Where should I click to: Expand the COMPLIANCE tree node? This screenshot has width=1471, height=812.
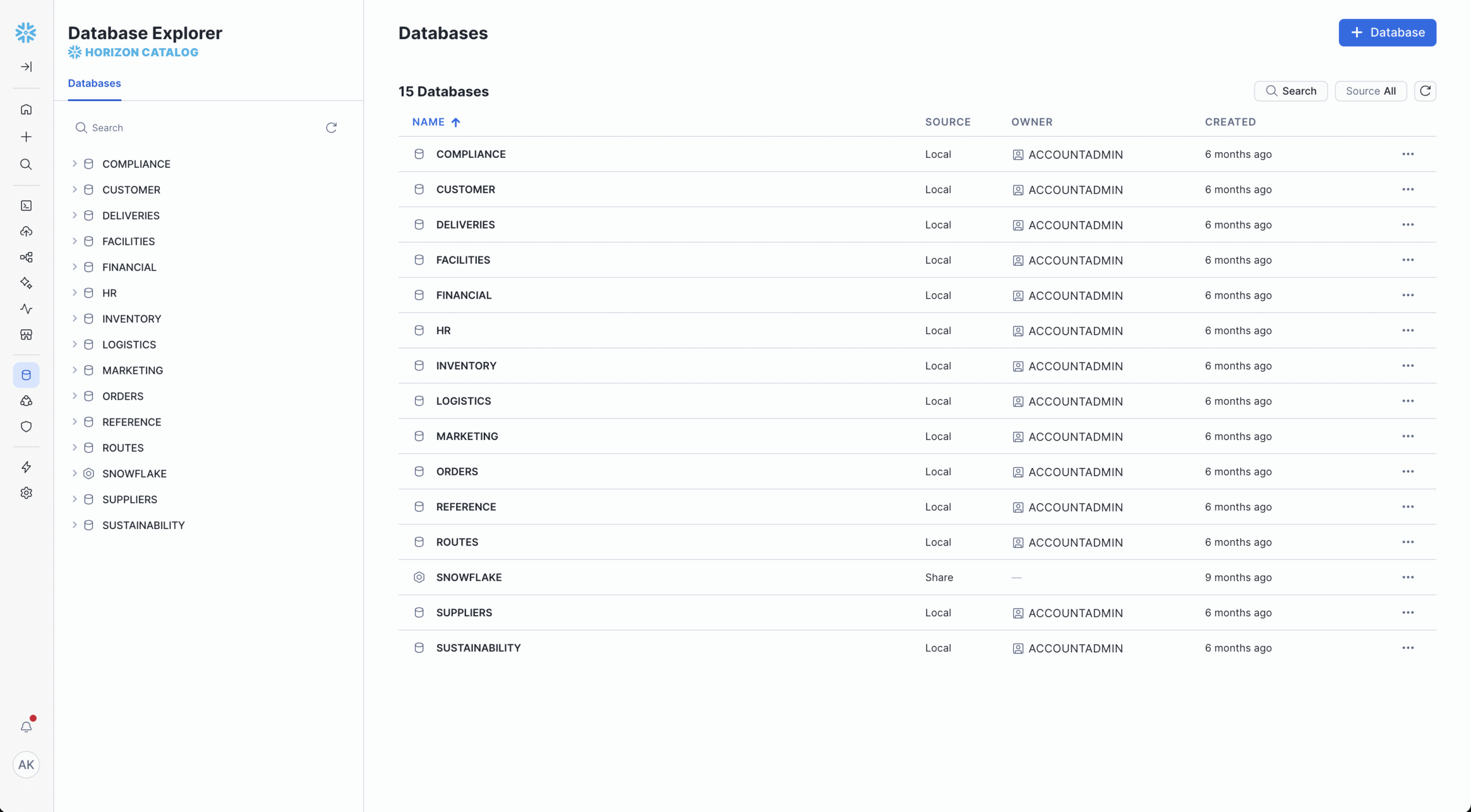tap(75, 164)
